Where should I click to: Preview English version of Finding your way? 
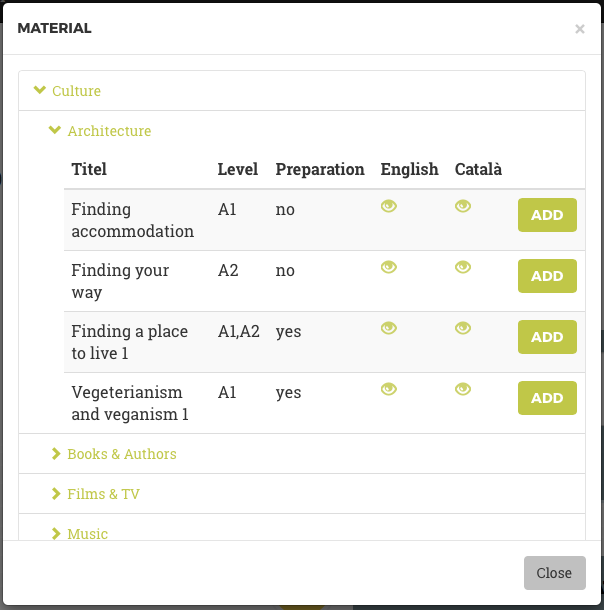(389, 267)
